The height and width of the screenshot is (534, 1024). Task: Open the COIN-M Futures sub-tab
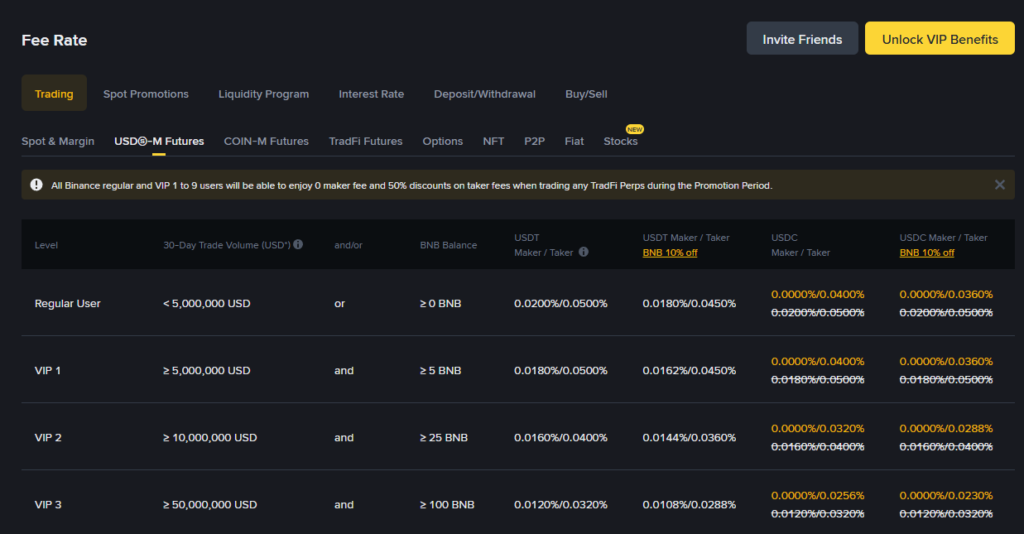266,141
